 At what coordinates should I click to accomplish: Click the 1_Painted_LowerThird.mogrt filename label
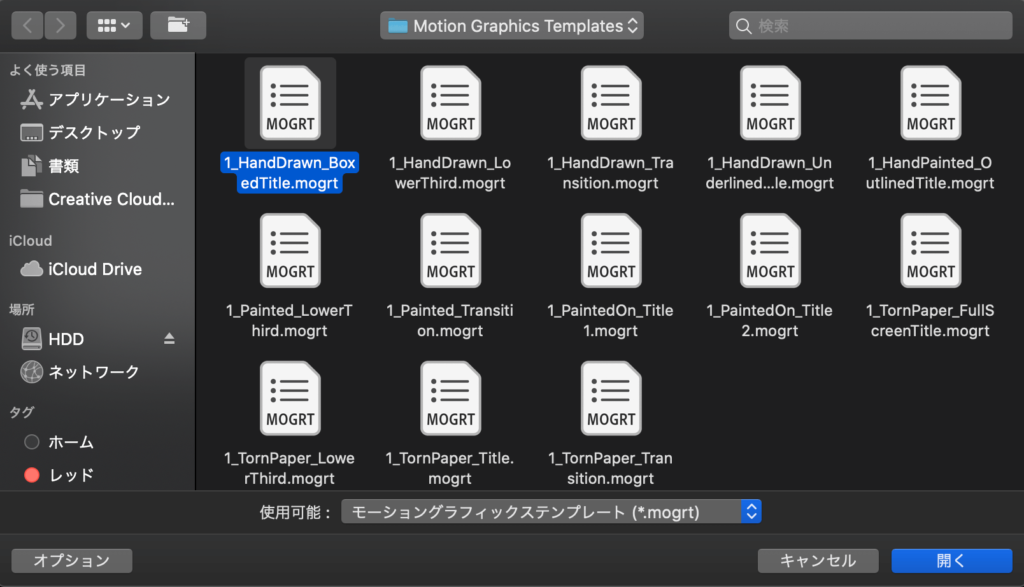coord(289,321)
